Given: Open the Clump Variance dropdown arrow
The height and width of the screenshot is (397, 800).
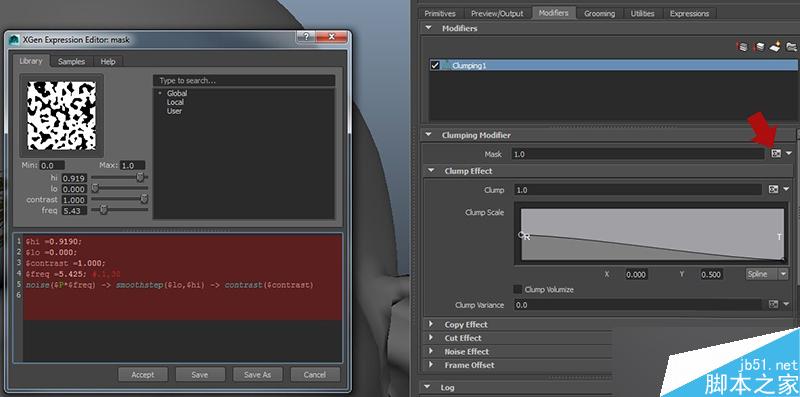Looking at the screenshot, I should 787,304.
